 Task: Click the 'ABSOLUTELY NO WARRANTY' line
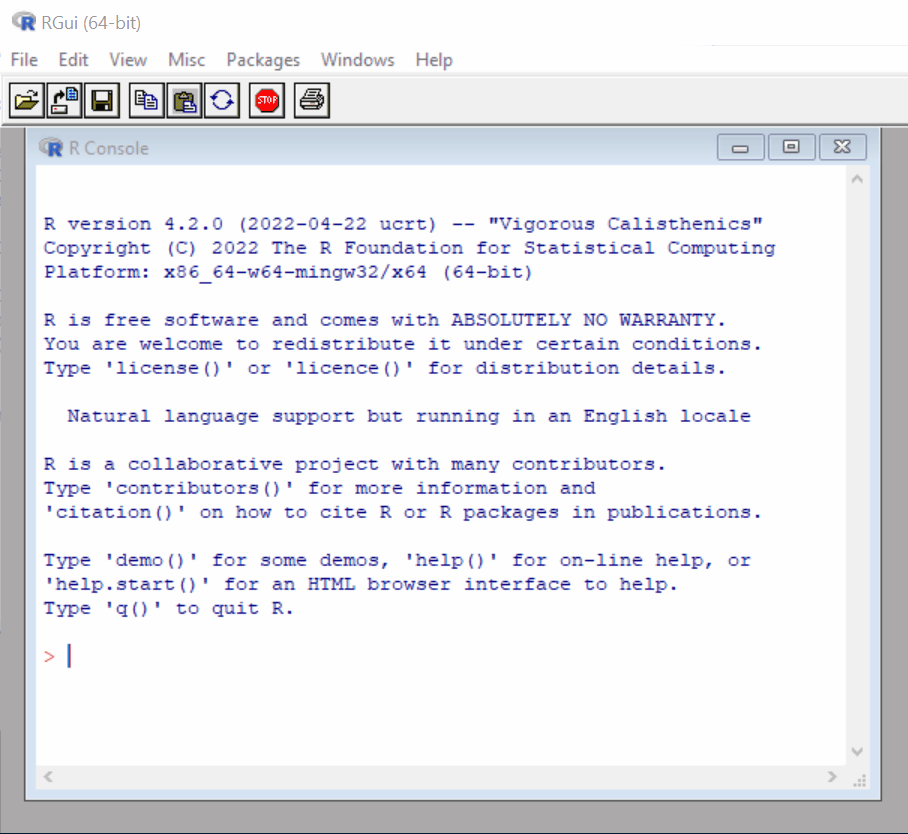[385, 320]
